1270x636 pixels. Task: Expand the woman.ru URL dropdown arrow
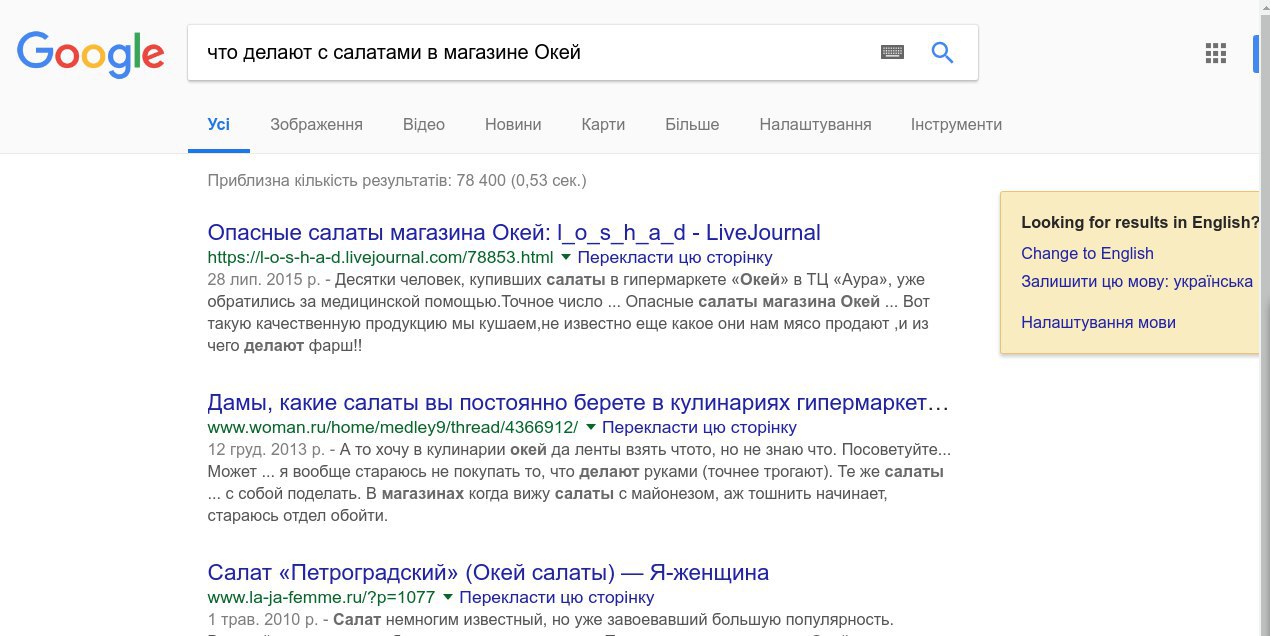pos(591,427)
